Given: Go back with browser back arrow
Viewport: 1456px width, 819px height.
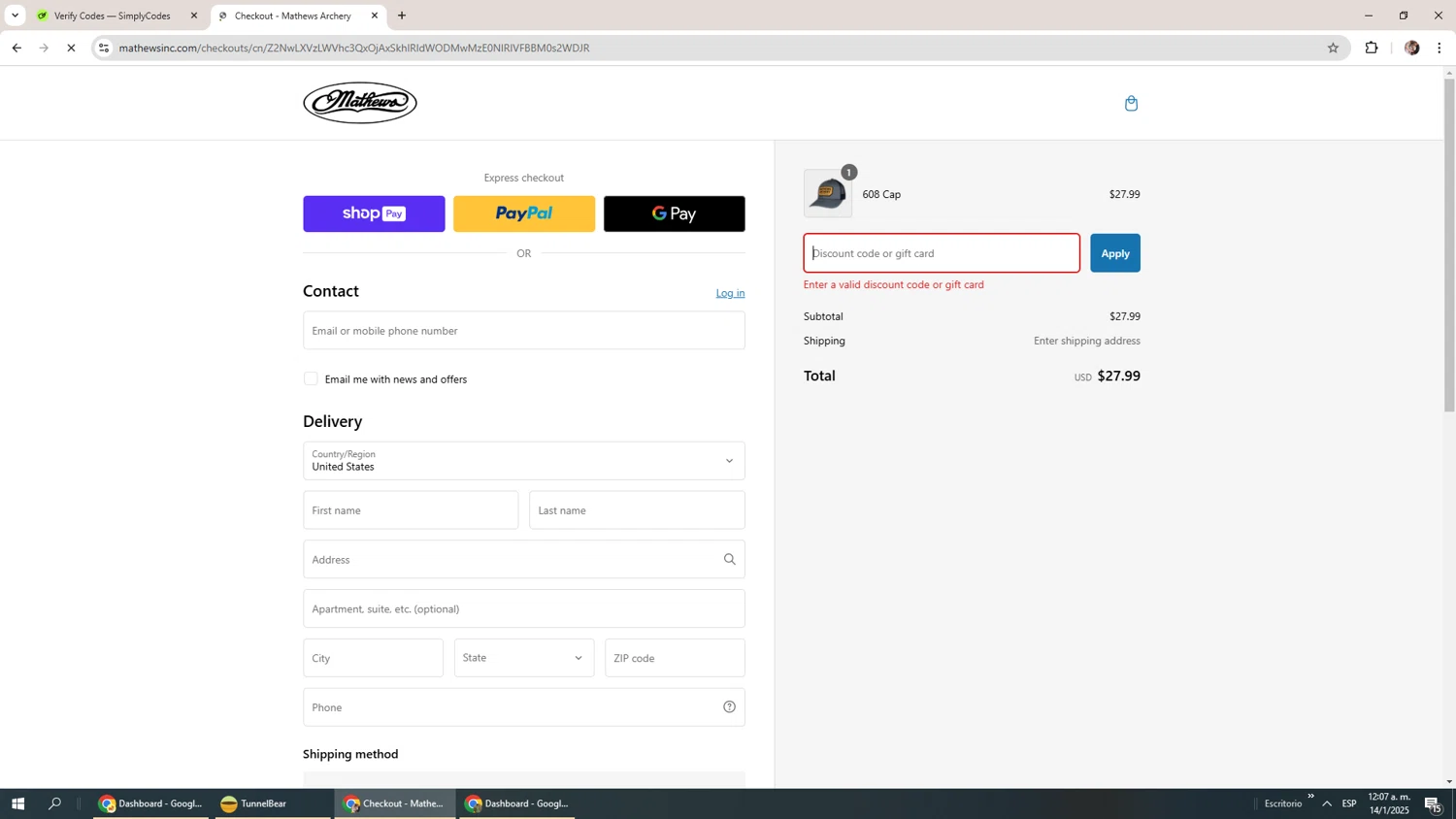Looking at the screenshot, I should (17, 48).
